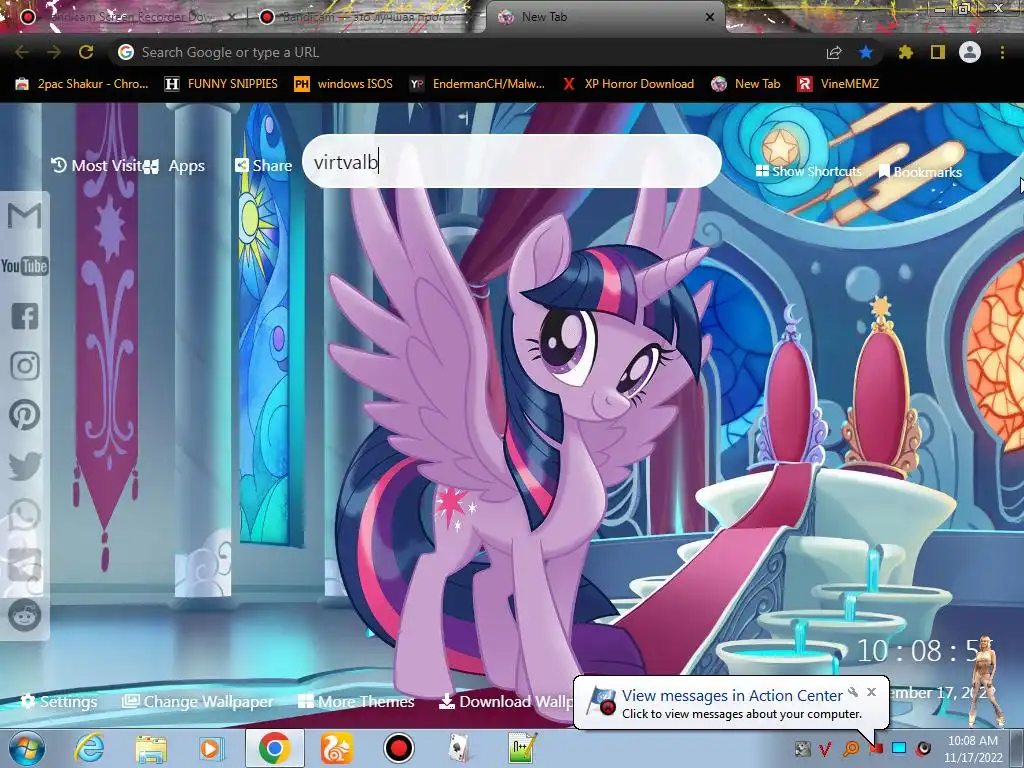The width and height of the screenshot is (1024, 768).
Task: Open Notepad++ taskbar icon
Action: 522,748
